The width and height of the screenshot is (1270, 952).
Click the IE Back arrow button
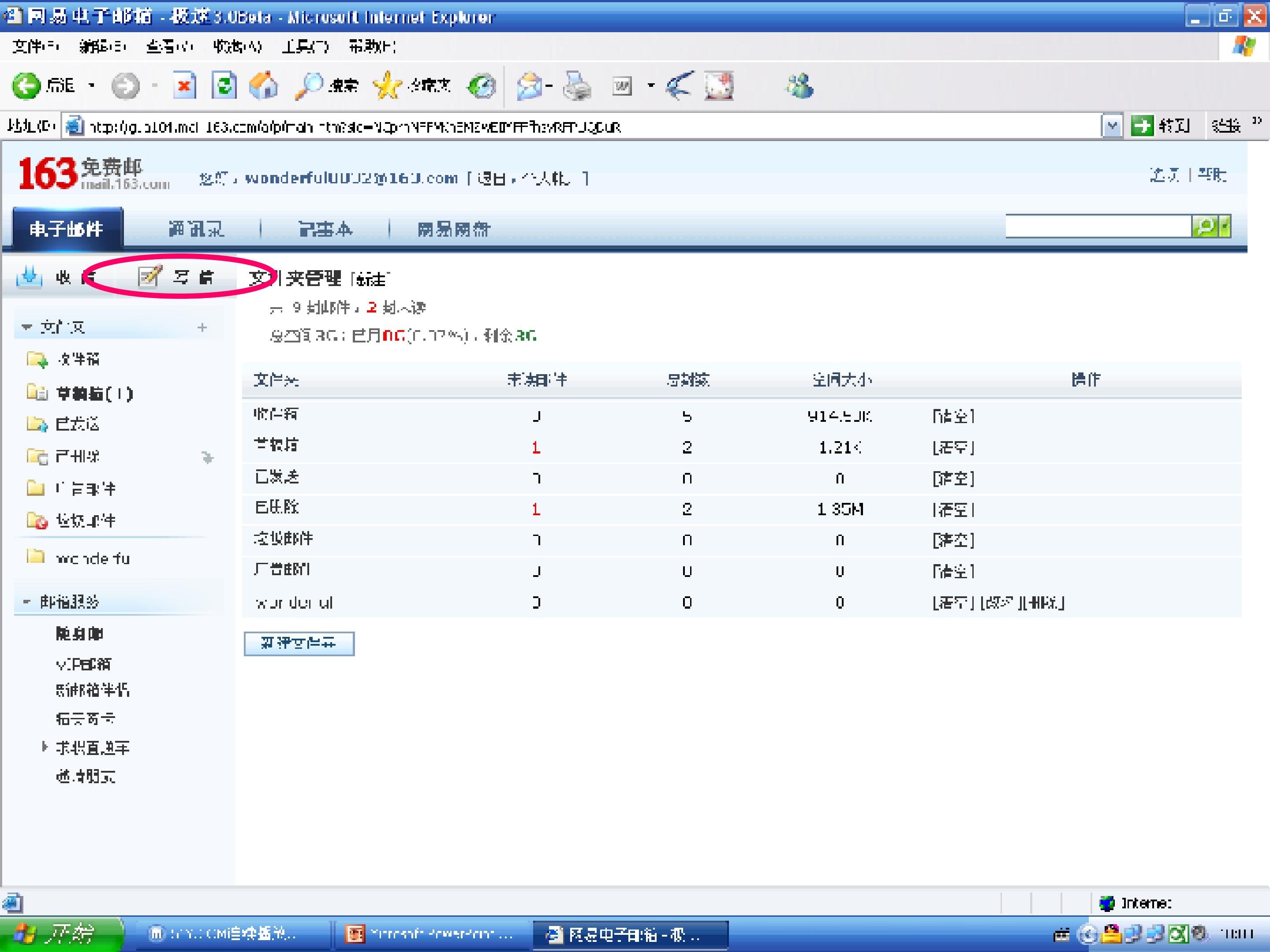point(26,87)
